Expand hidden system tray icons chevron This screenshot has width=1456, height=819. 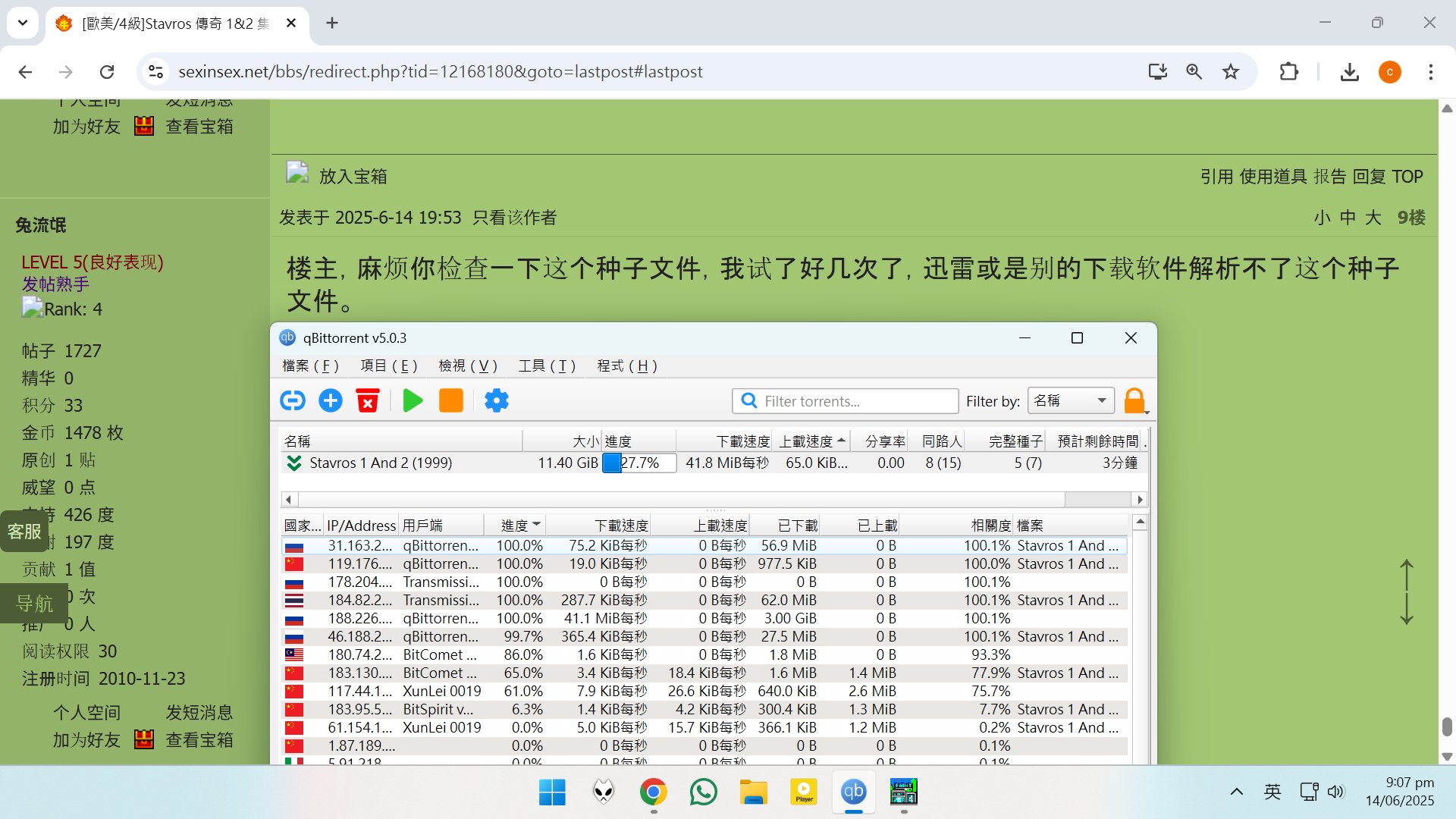pyautogui.click(x=1236, y=792)
